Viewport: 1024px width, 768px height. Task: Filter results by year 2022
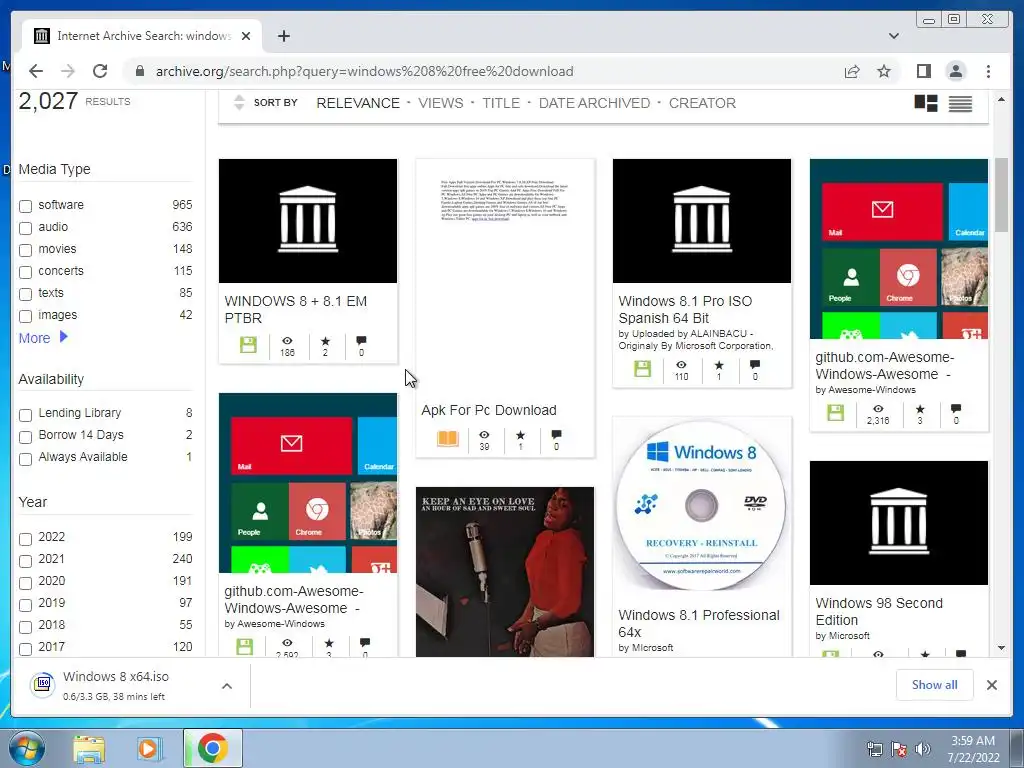click(x=25, y=539)
